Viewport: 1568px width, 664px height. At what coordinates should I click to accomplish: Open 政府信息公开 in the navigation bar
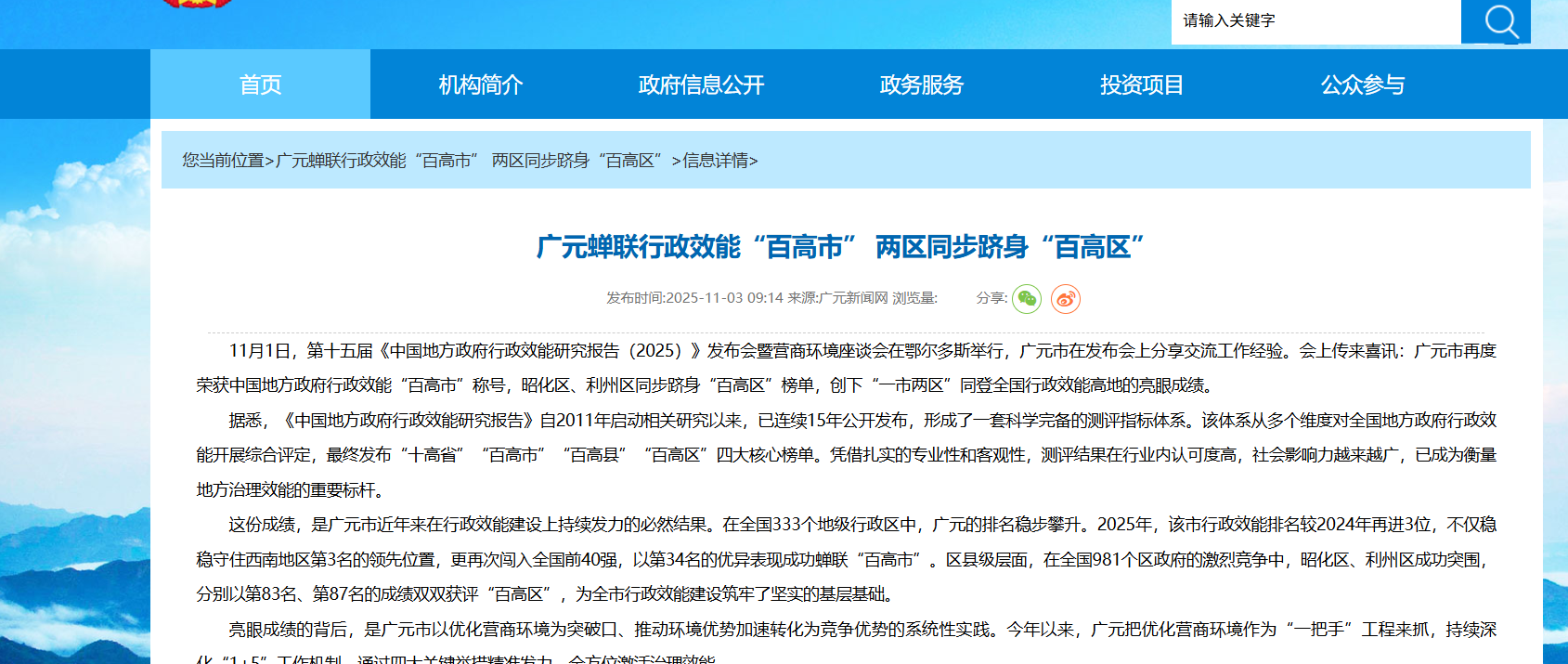click(x=701, y=85)
